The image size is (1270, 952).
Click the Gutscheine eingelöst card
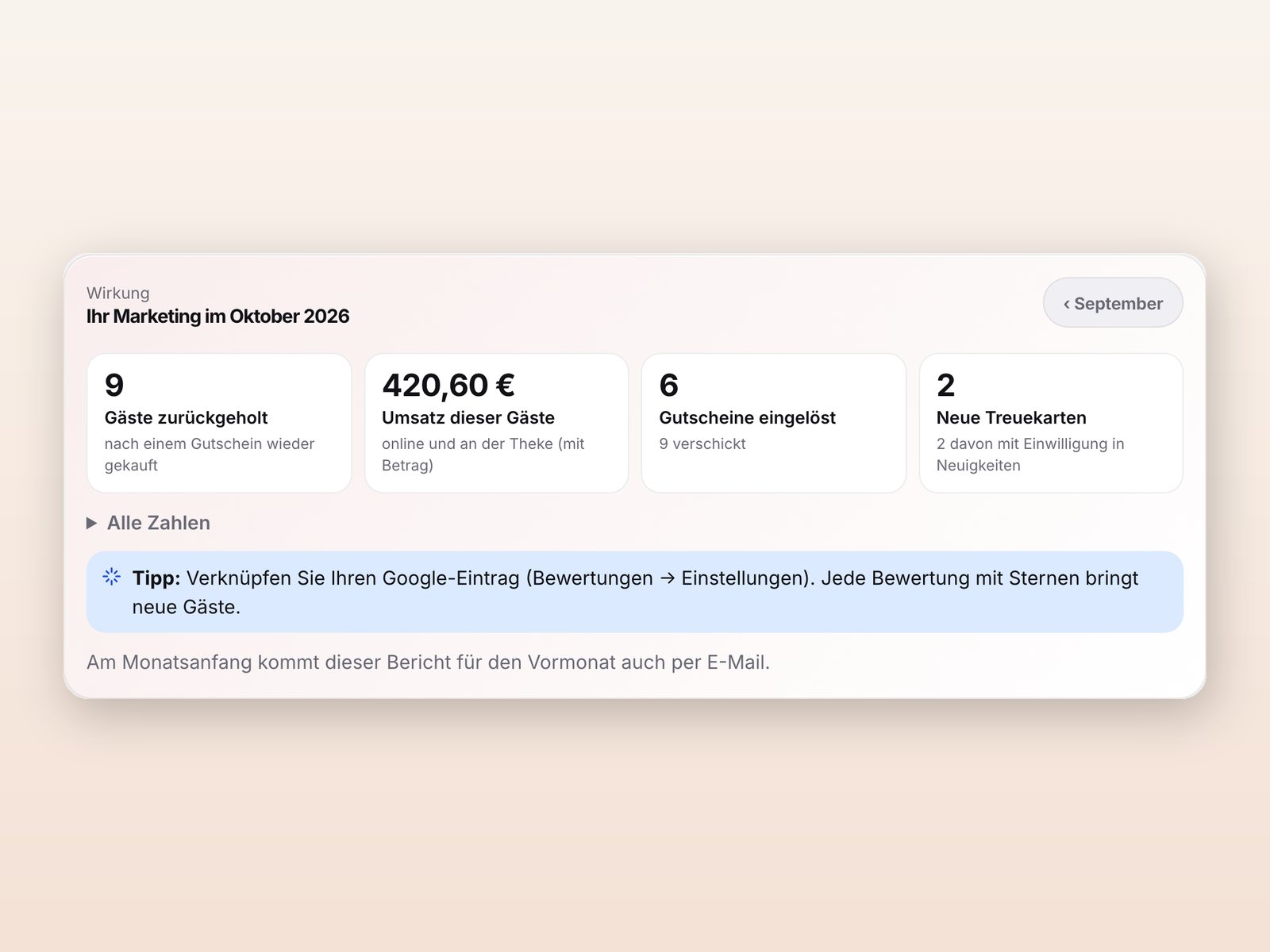point(773,423)
